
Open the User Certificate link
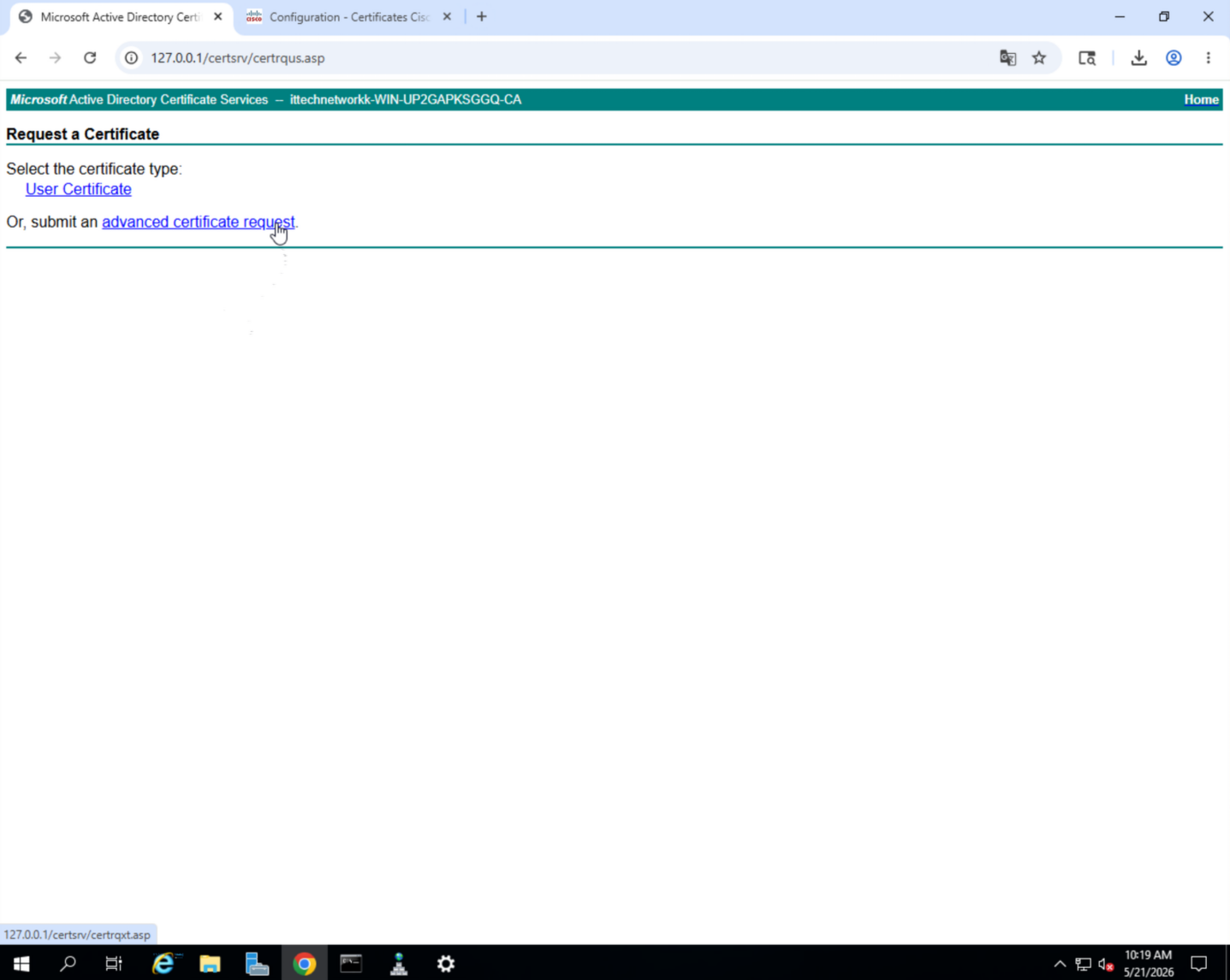[x=79, y=189]
